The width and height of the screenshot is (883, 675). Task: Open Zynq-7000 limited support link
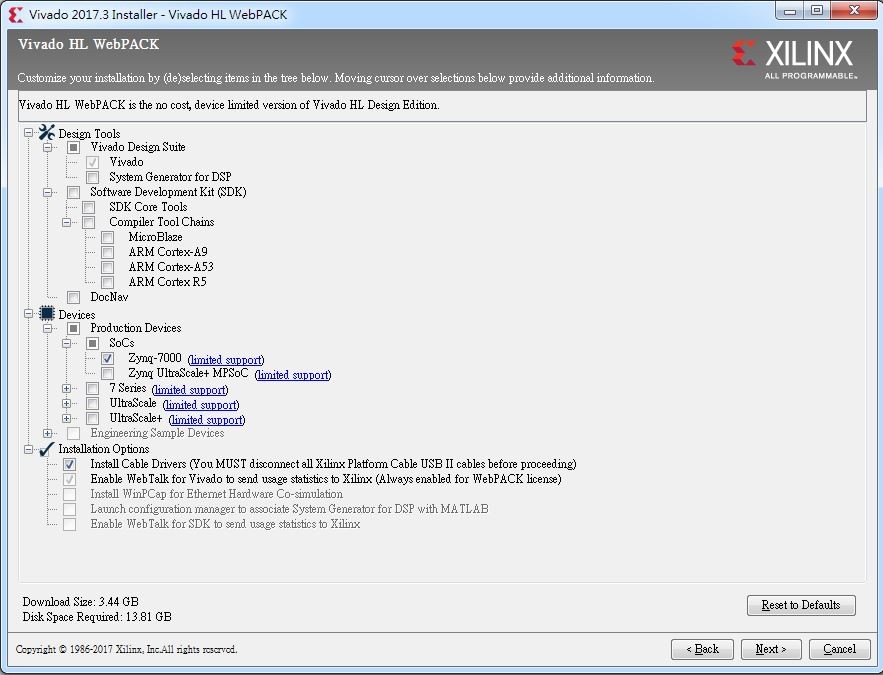click(x=226, y=360)
